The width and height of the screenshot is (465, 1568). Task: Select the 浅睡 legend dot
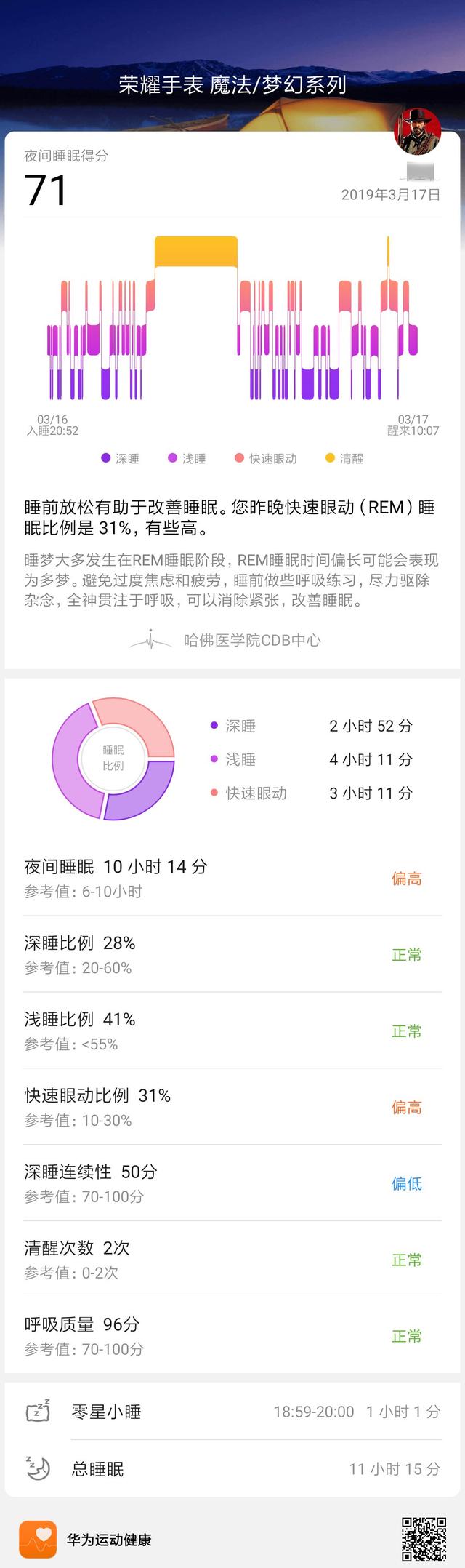point(171,459)
